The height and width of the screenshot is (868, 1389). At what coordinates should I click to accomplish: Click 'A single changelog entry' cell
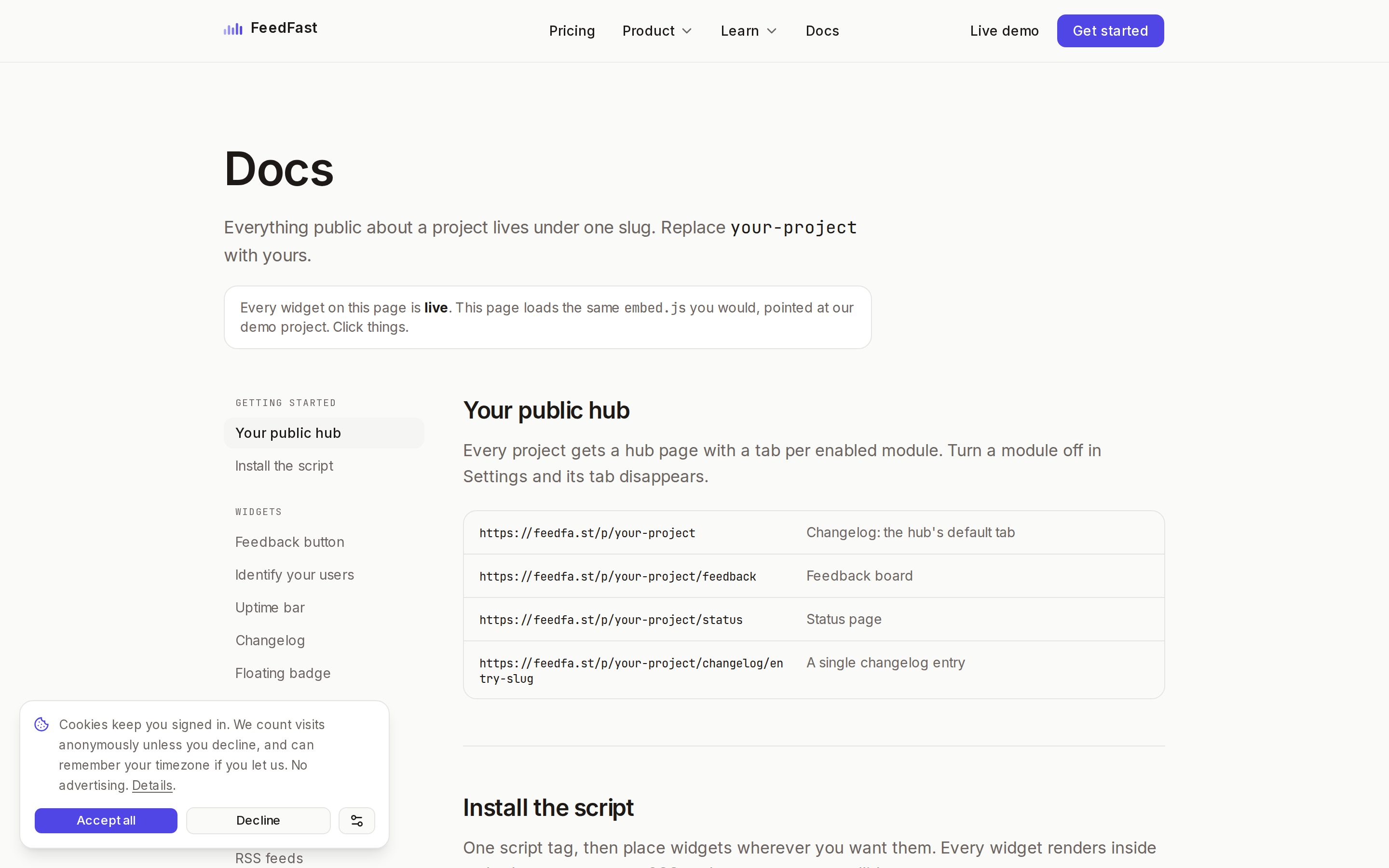pos(885,663)
